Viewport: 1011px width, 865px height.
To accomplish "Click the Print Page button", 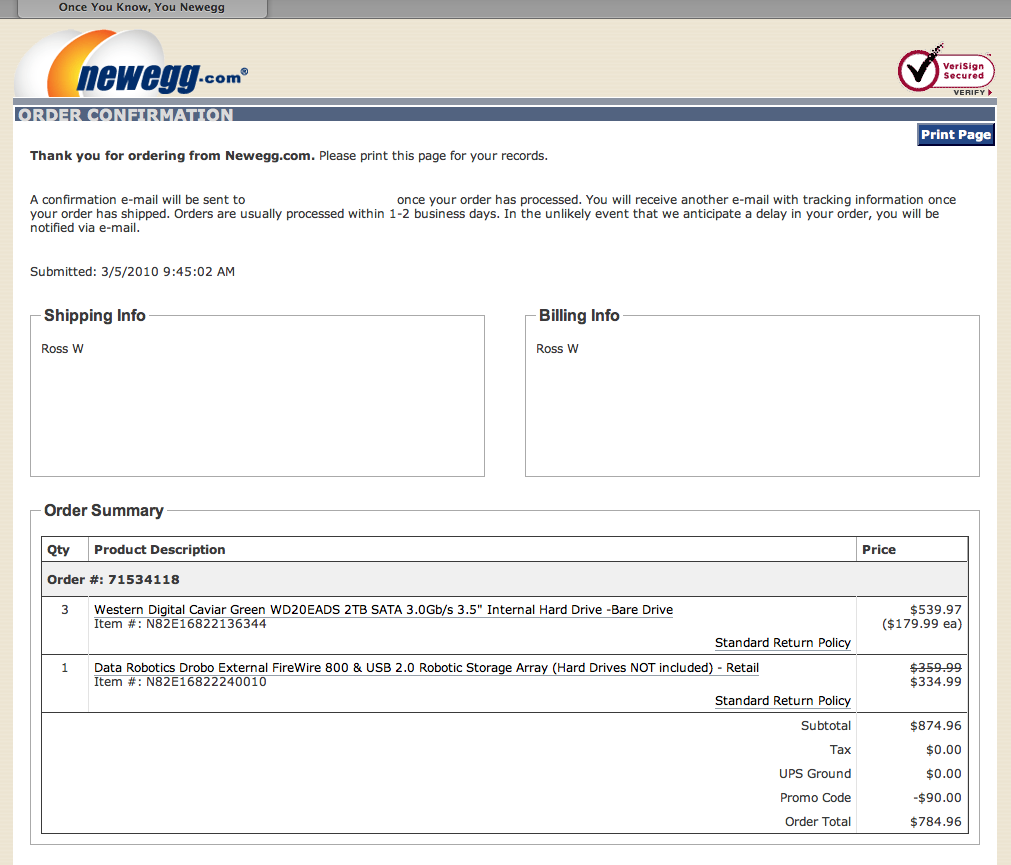I will 956,135.
